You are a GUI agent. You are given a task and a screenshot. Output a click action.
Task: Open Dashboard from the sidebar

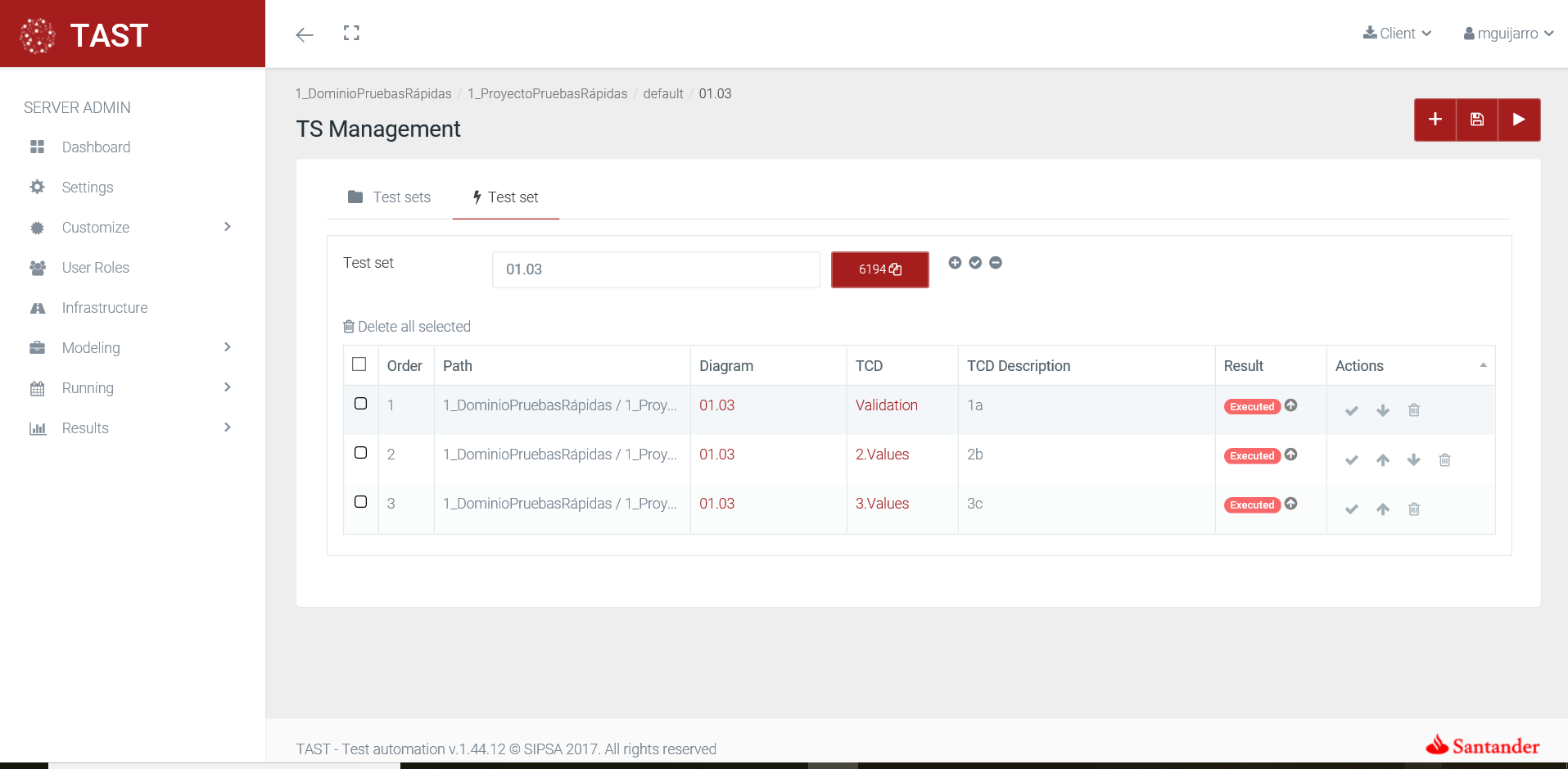click(x=96, y=147)
